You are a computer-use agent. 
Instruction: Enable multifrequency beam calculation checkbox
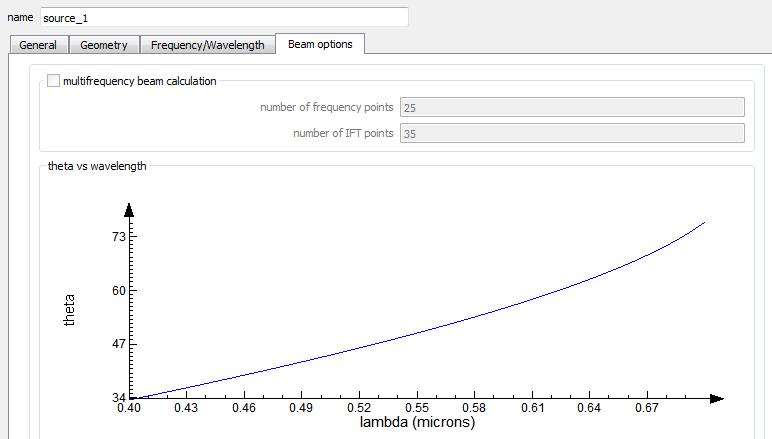click(53, 81)
